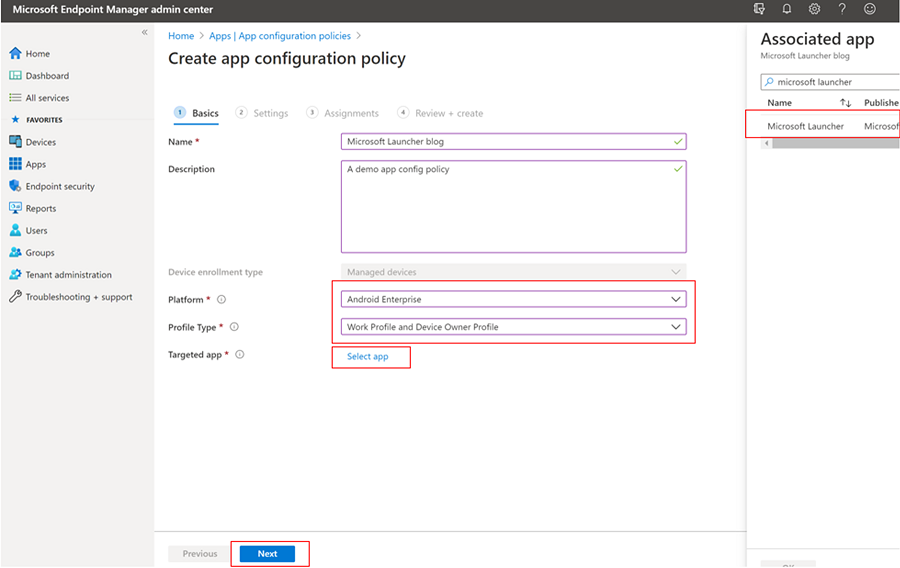The image size is (900, 568).
Task: Click the Publisher column header
Action: pyautogui.click(x=881, y=103)
